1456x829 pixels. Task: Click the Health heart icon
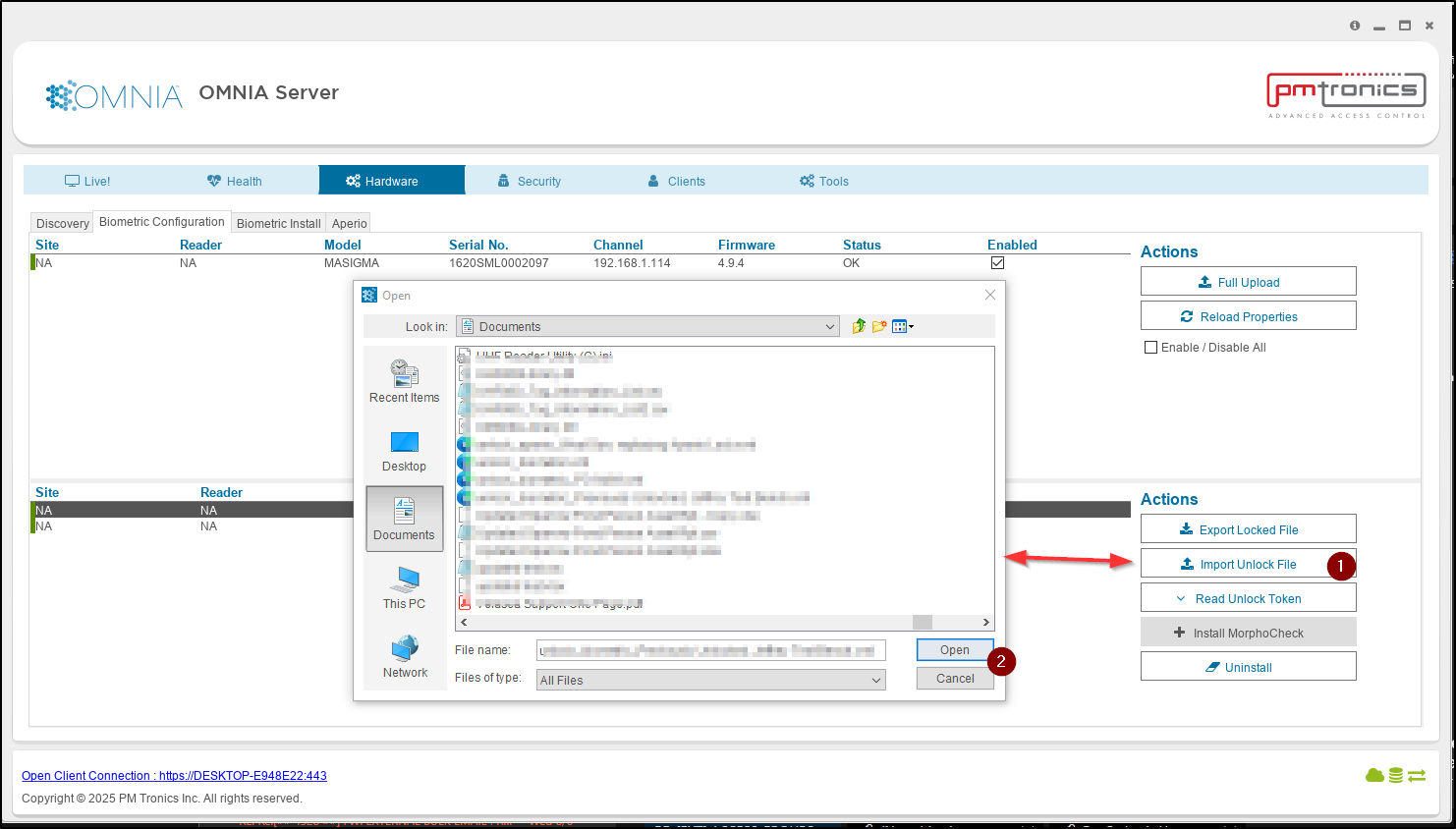tap(214, 181)
